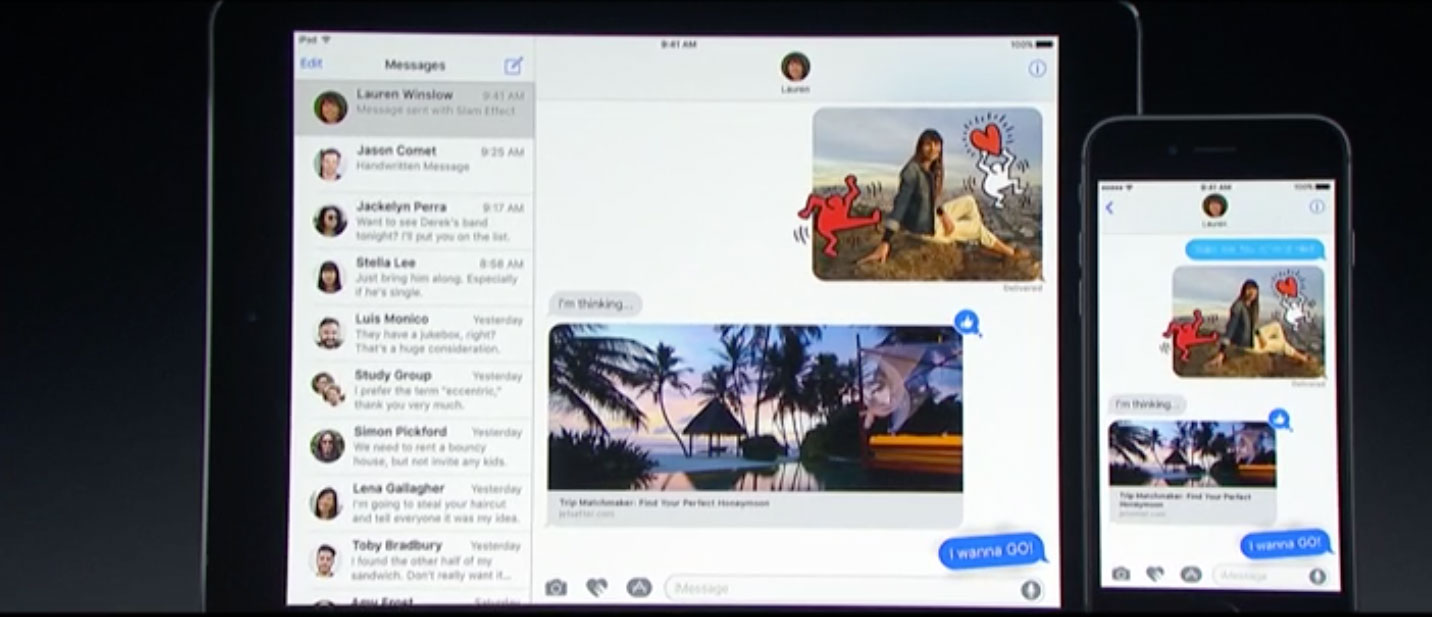Tap Lauren's avatar on iPhone header

tap(1215, 206)
